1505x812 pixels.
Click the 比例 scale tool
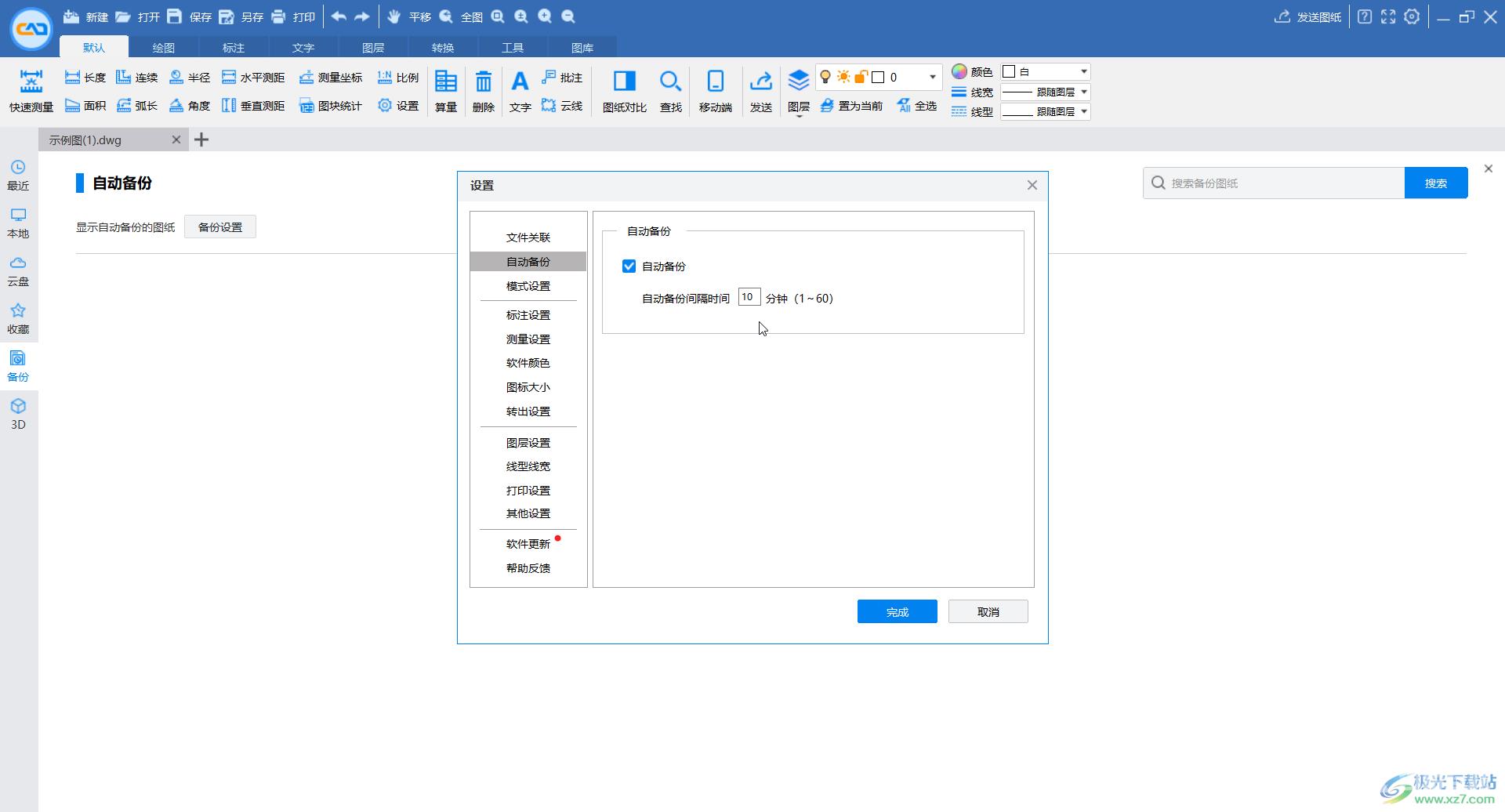click(397, 77)
